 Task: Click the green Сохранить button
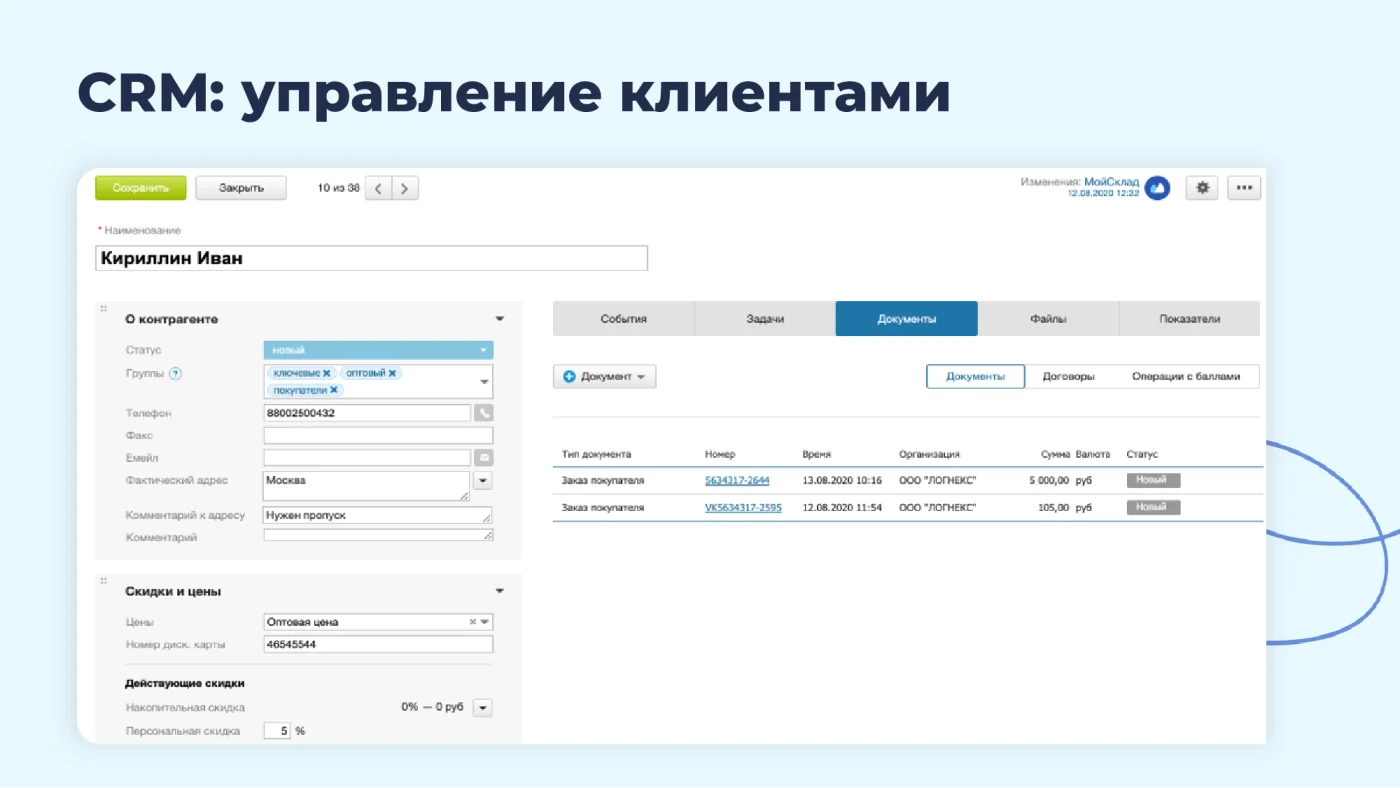coord(140,188)
